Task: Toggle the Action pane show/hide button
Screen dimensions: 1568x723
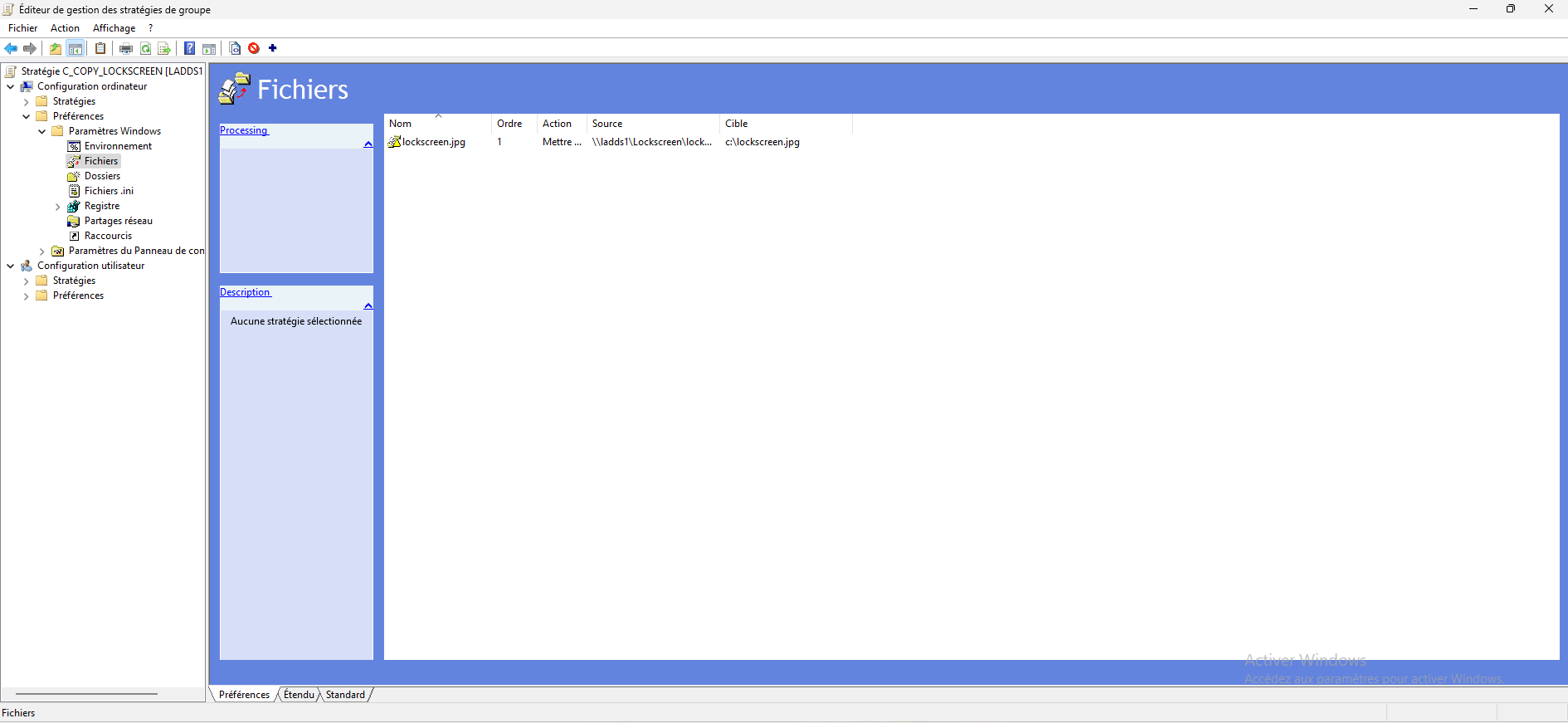Action: (x=209, y=48)
